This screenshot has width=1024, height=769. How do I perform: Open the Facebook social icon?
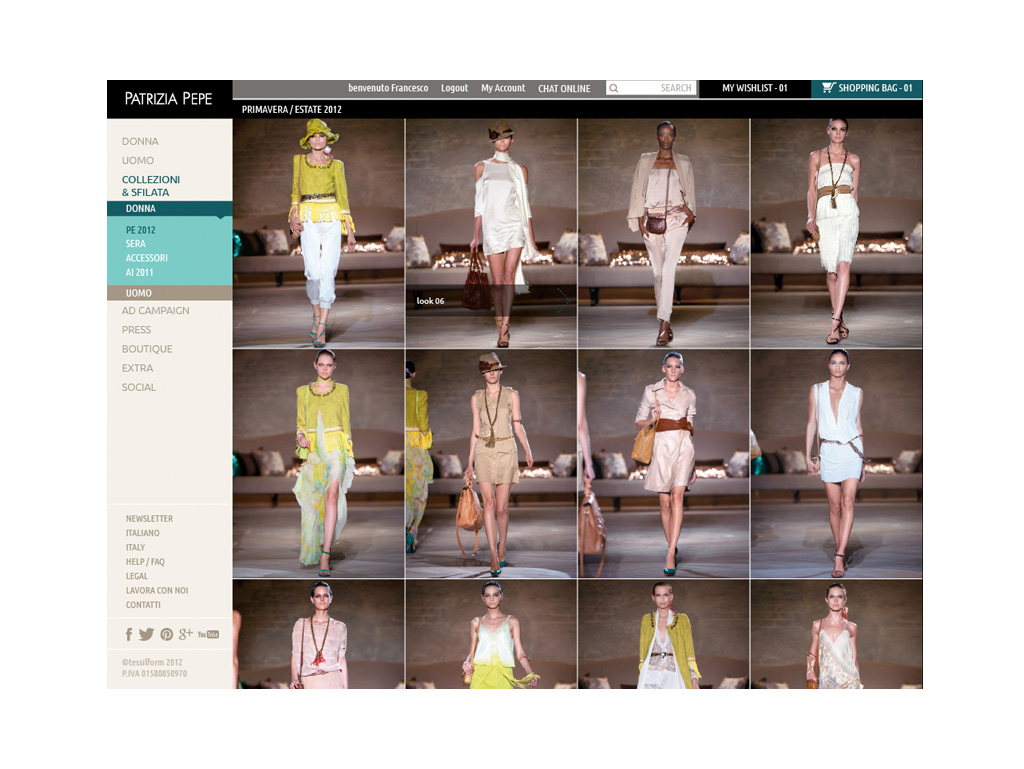tap(129, 634)
